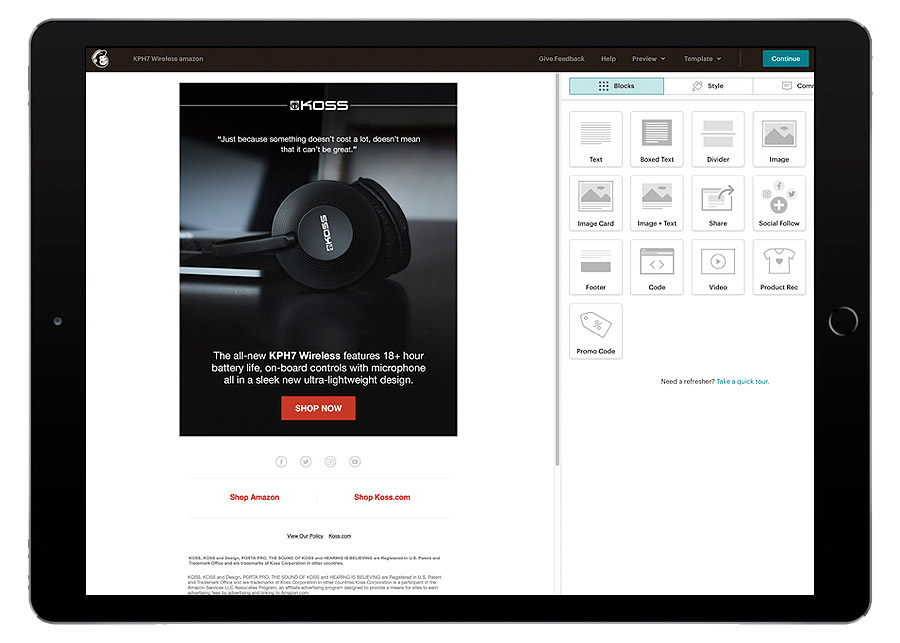Click the Continue button
The image size is (900, 643).
coord(785,59)
